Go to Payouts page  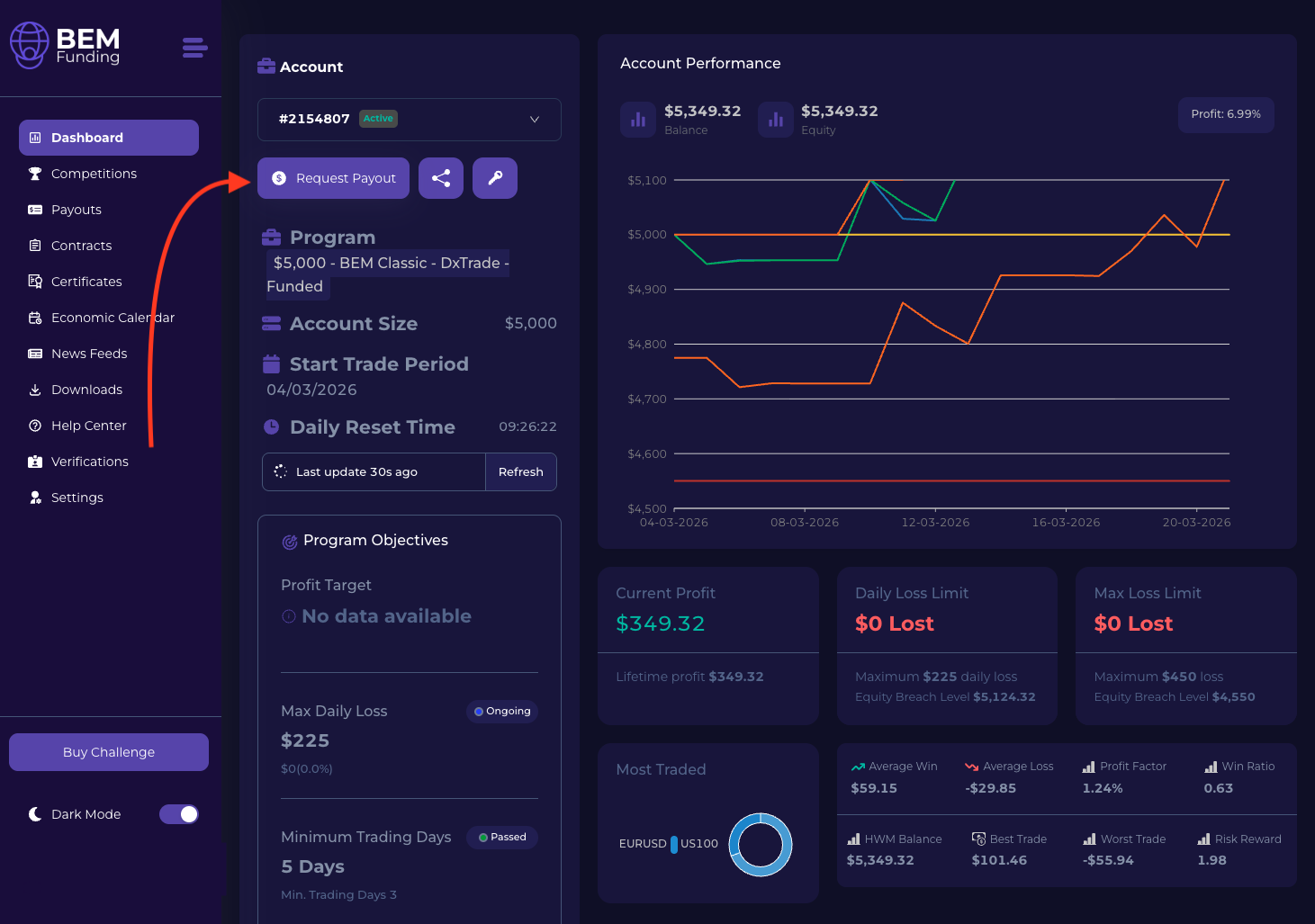(77, 210)
